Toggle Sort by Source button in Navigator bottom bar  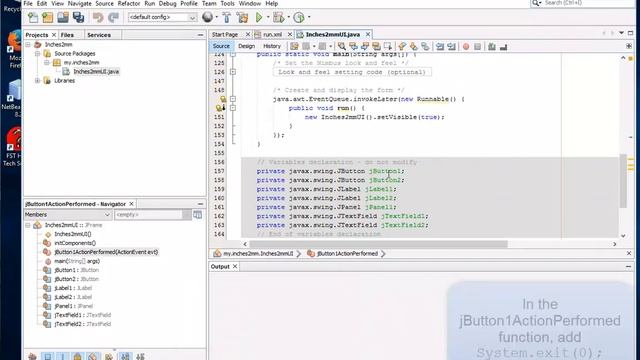pos(140,357)
